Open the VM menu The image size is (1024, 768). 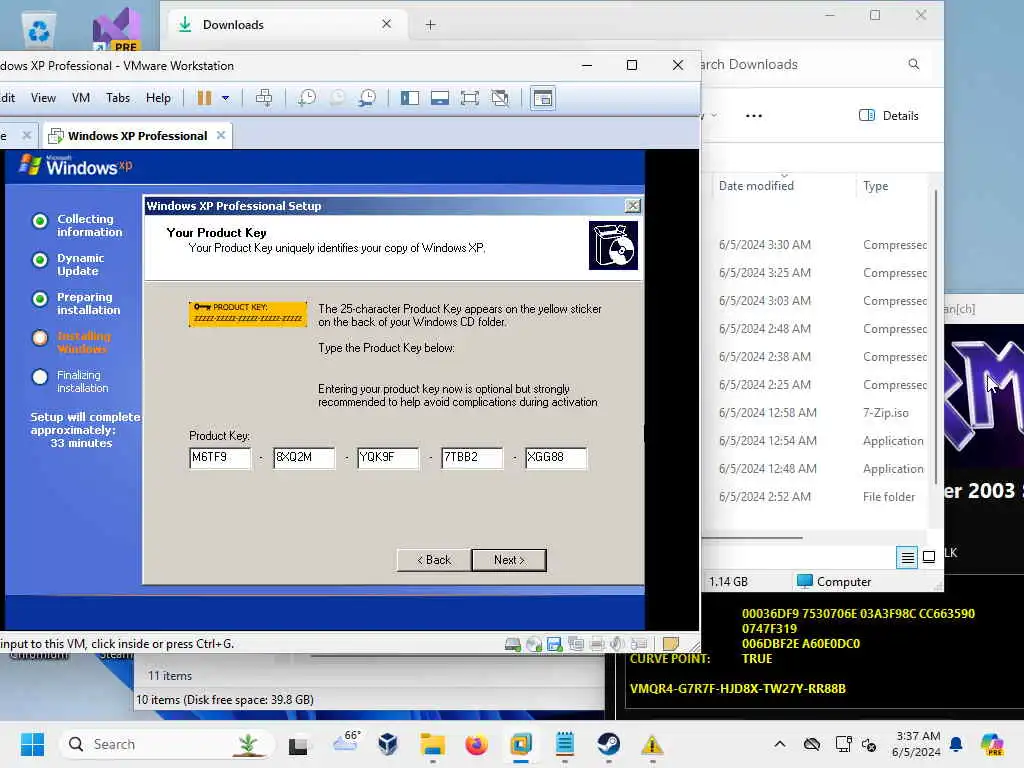(81, 98)
